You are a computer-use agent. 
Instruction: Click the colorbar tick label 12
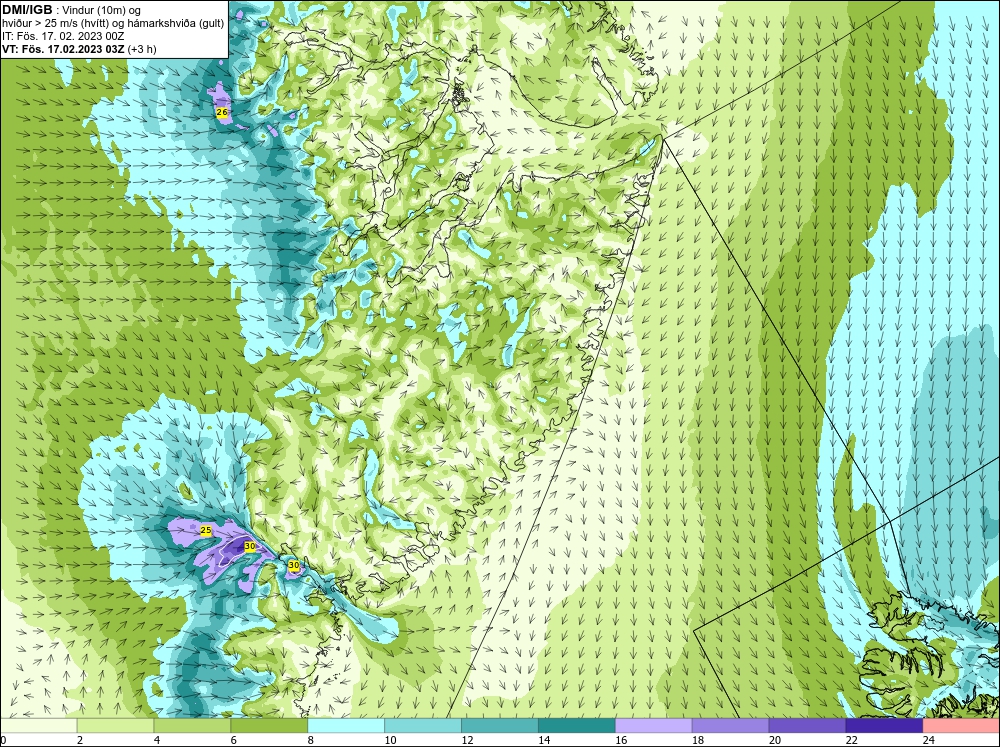point(467,740)
